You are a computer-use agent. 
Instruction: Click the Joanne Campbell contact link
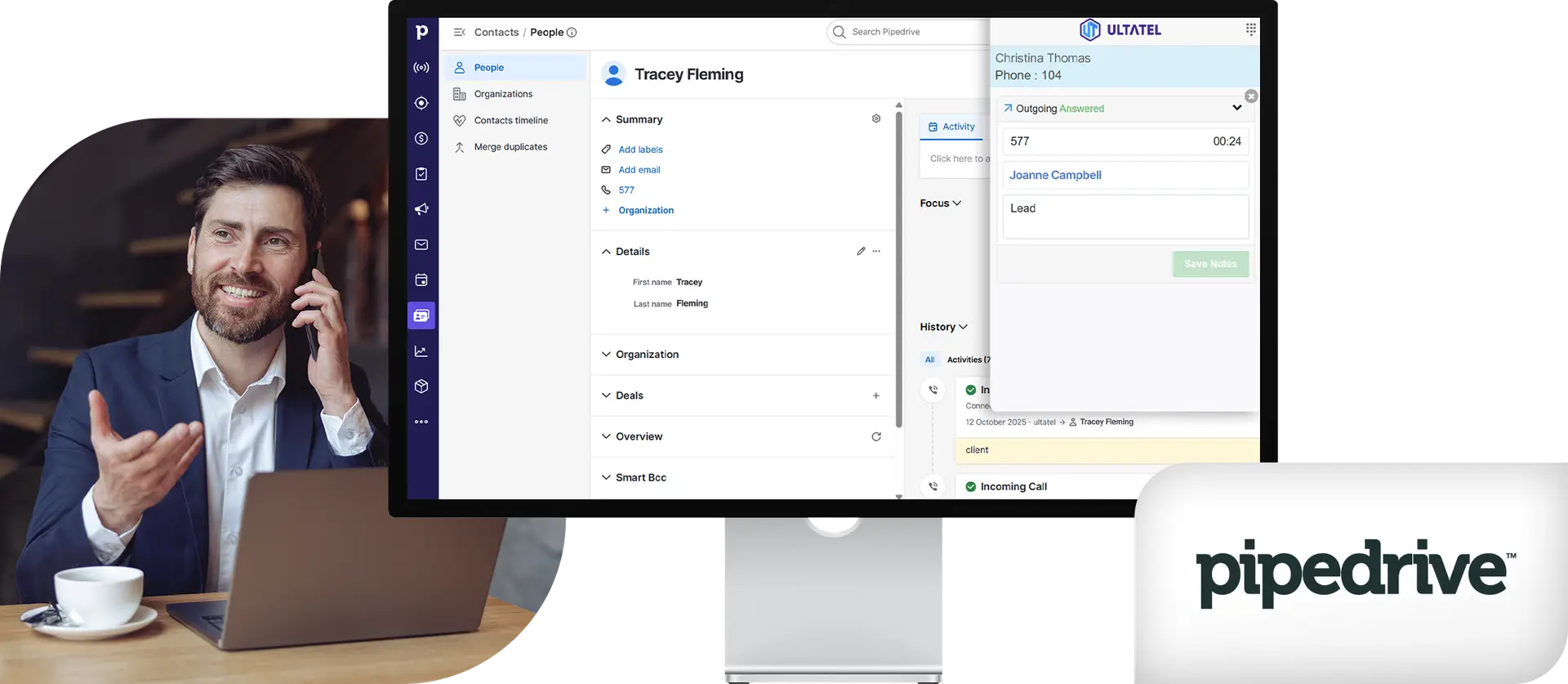click(1055, 176)
